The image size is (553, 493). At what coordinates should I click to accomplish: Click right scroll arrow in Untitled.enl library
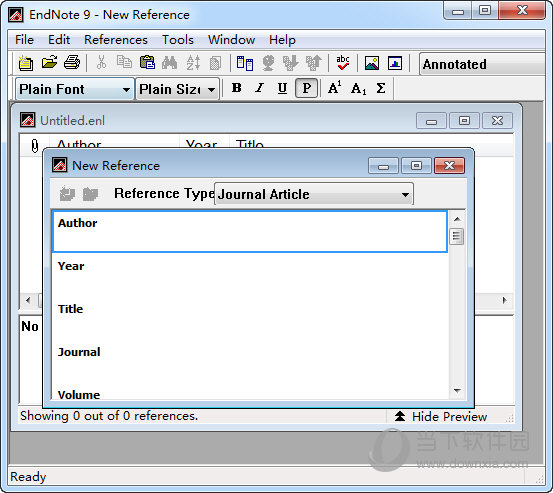click(504, 300)
